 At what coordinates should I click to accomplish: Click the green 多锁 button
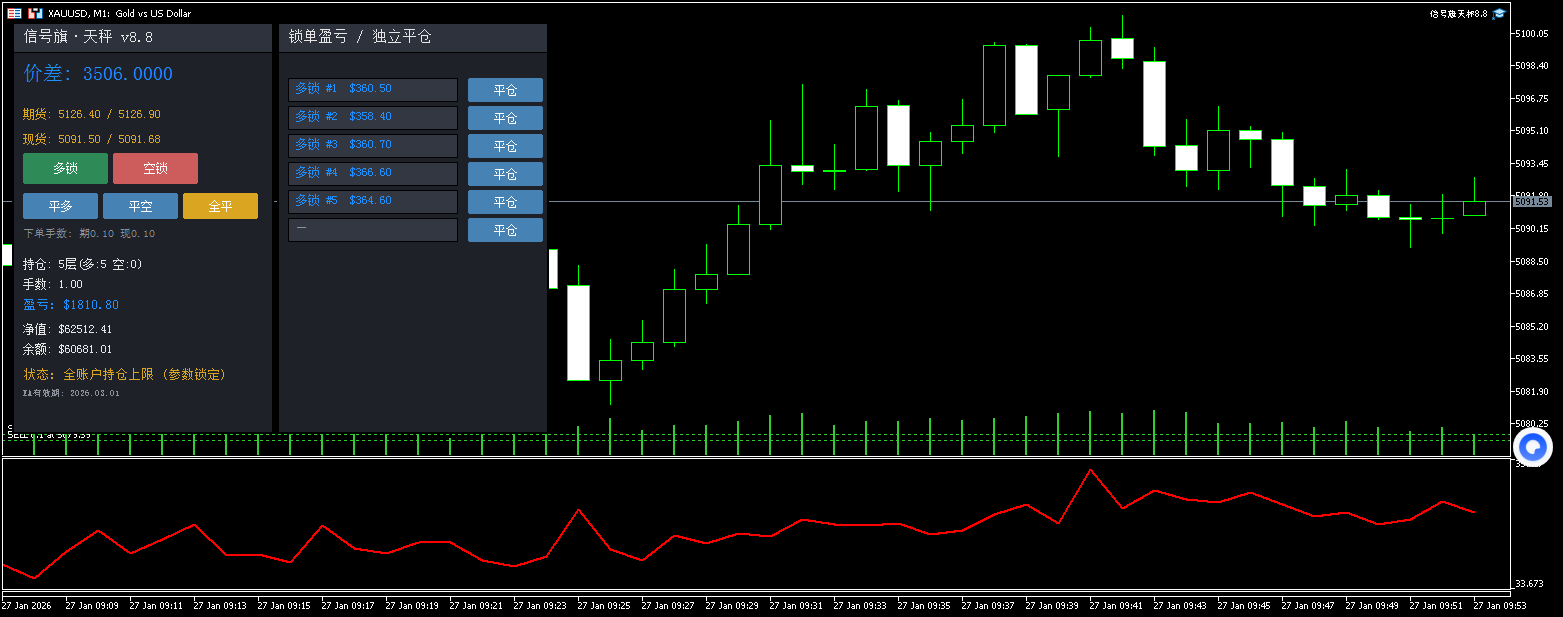[x=65, y=168]
